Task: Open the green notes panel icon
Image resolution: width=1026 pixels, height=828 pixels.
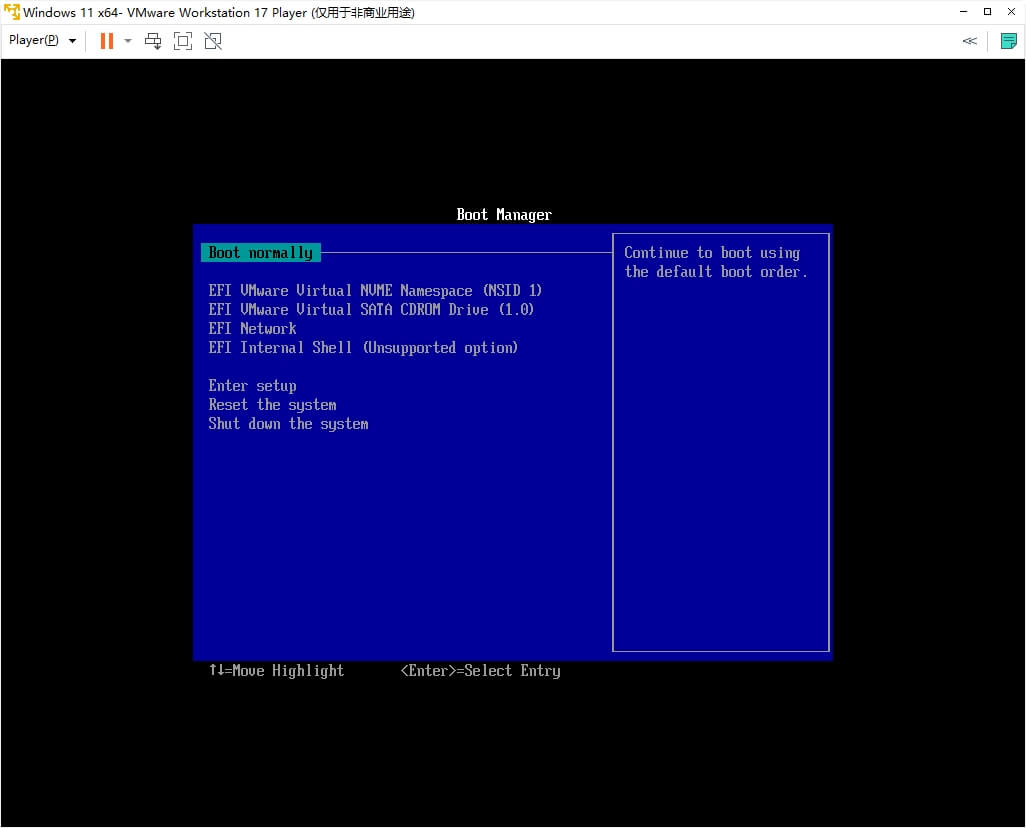Action: (1009, 41)
